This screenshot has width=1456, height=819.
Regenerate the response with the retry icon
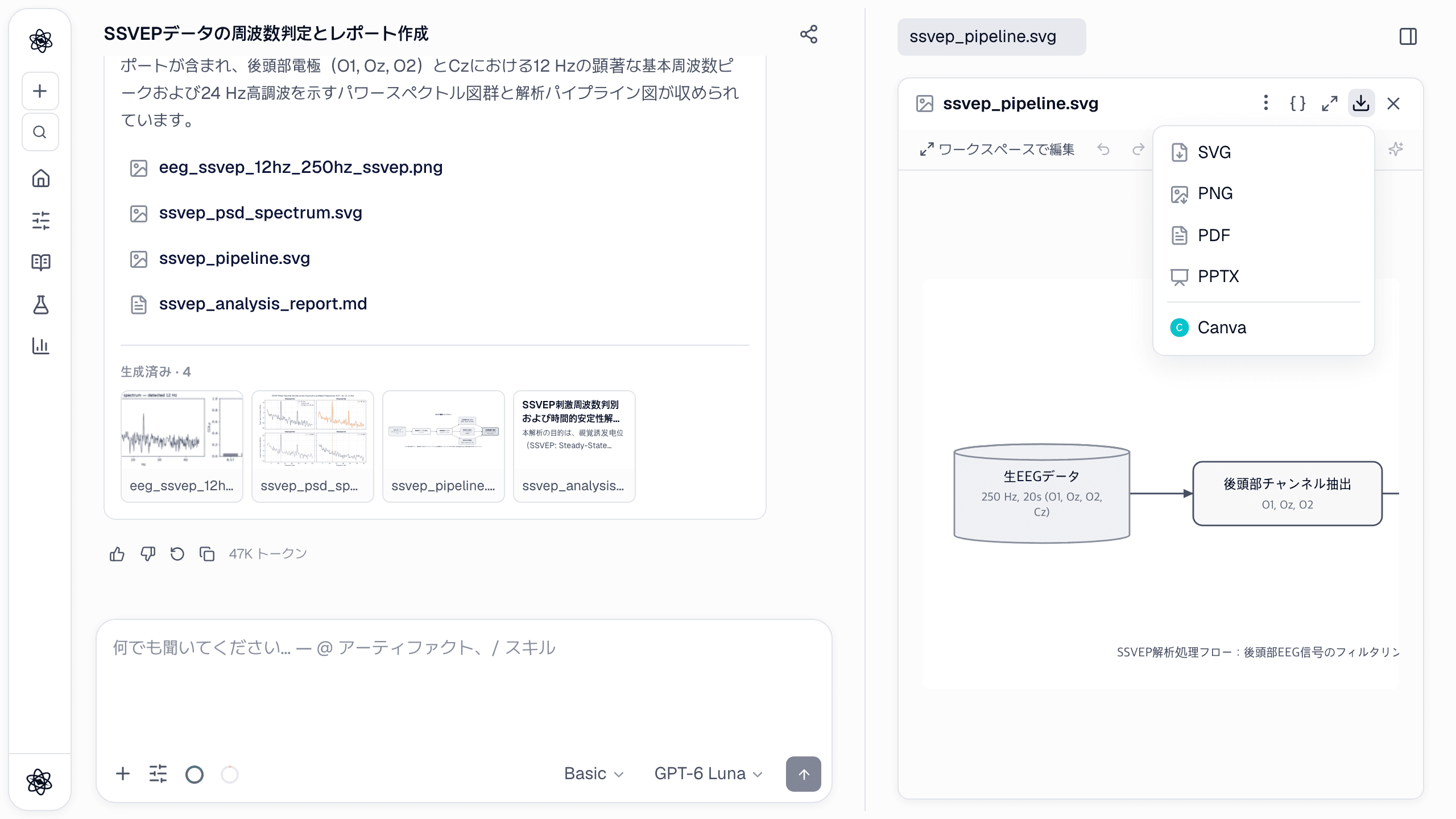point(177,554)
